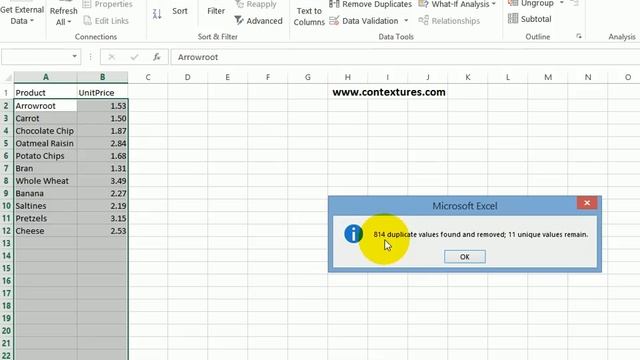This screenshot has width=640, height=360.
Task: Click the Properties connection button
Action: click(107, 4)
